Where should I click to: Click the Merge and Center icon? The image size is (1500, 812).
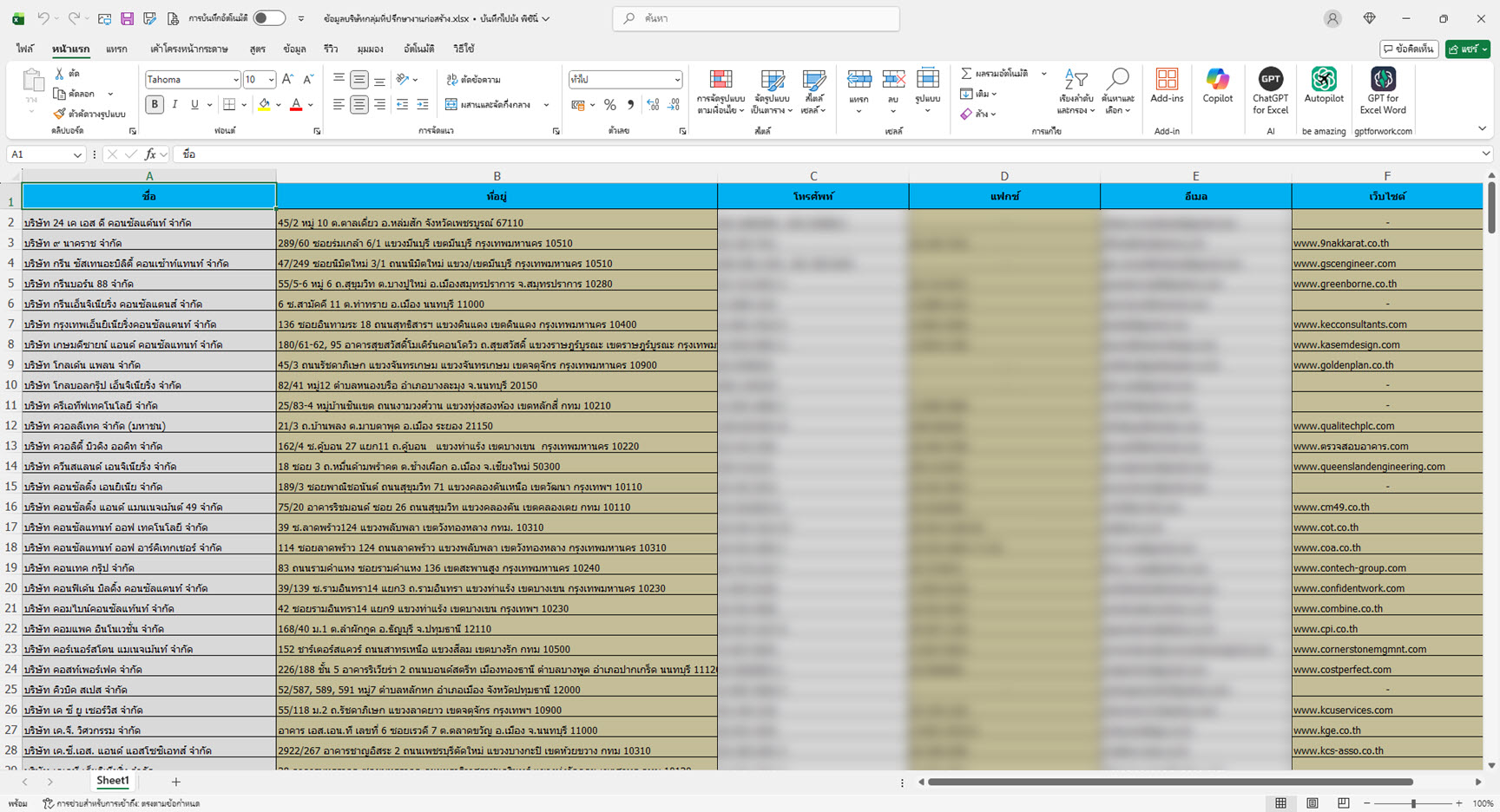click(x=451, y=105)
